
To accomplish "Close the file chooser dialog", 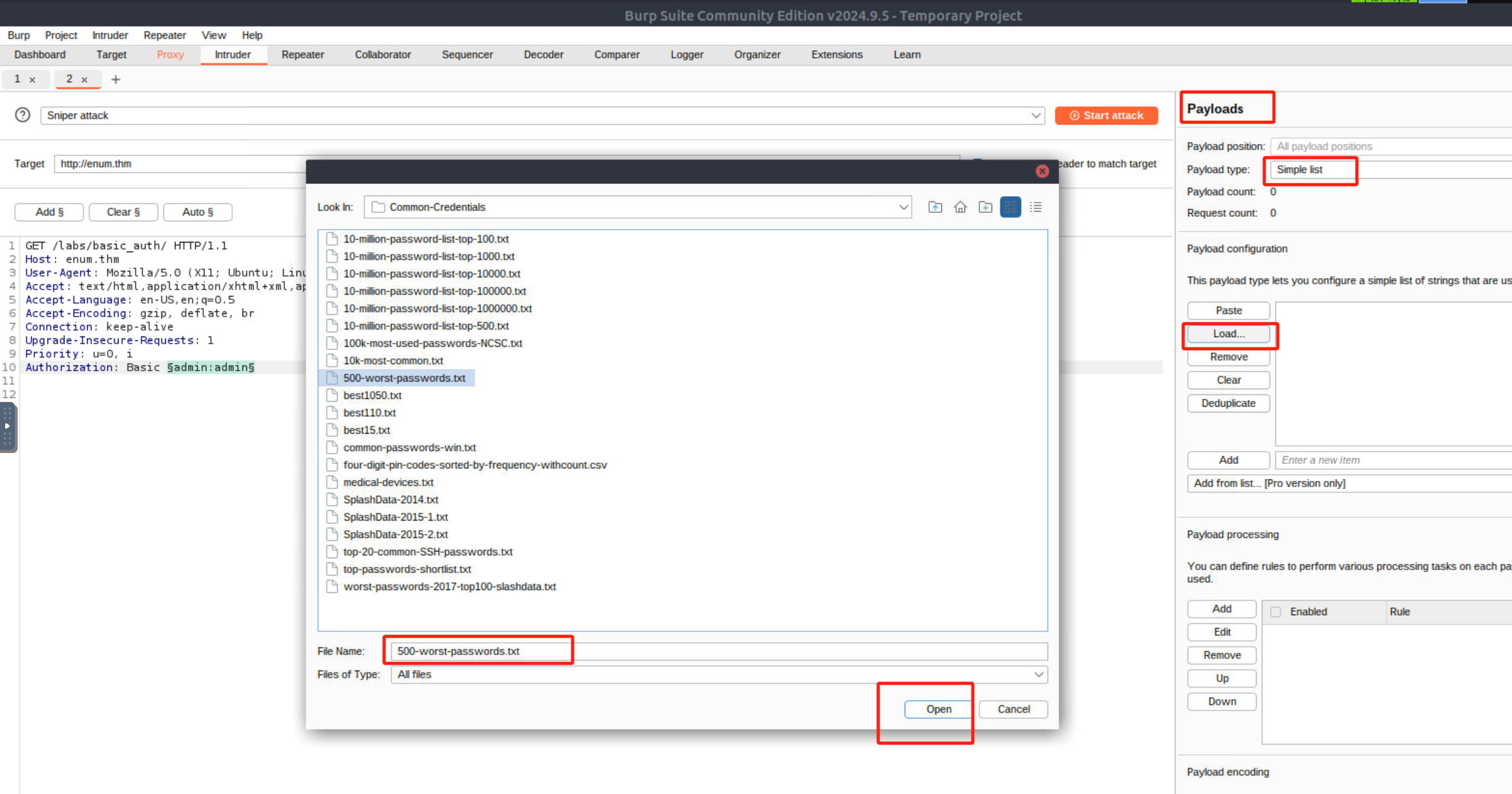I will pos(1042,171).
